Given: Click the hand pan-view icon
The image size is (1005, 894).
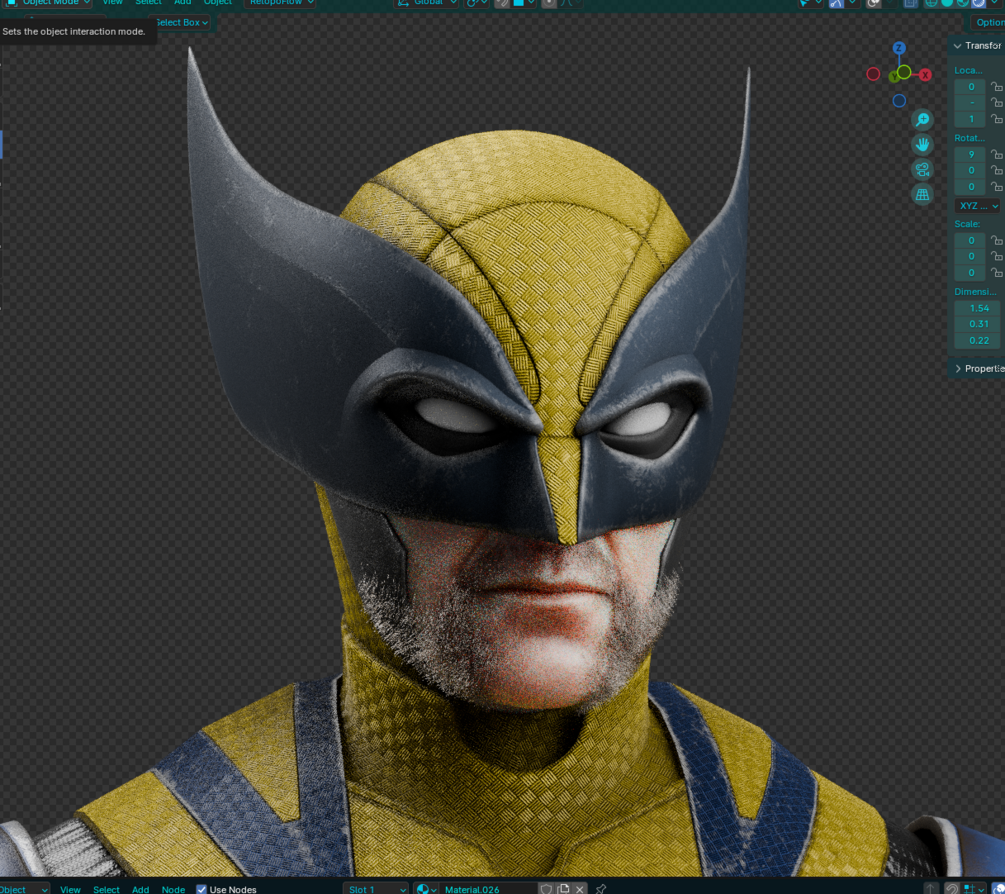Looking at the screenshot, I should 922,144.
